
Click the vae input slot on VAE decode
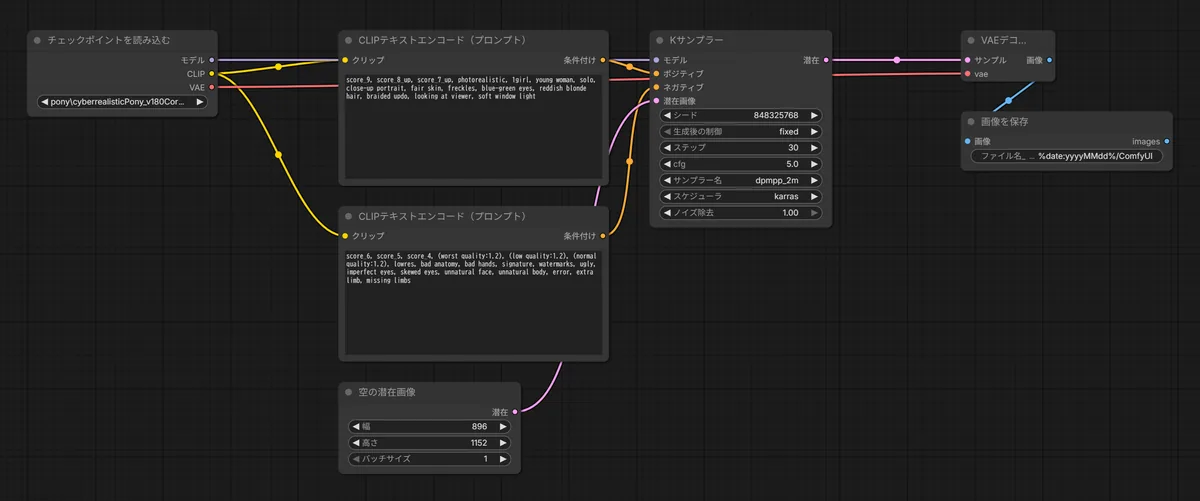click(967, 74)
